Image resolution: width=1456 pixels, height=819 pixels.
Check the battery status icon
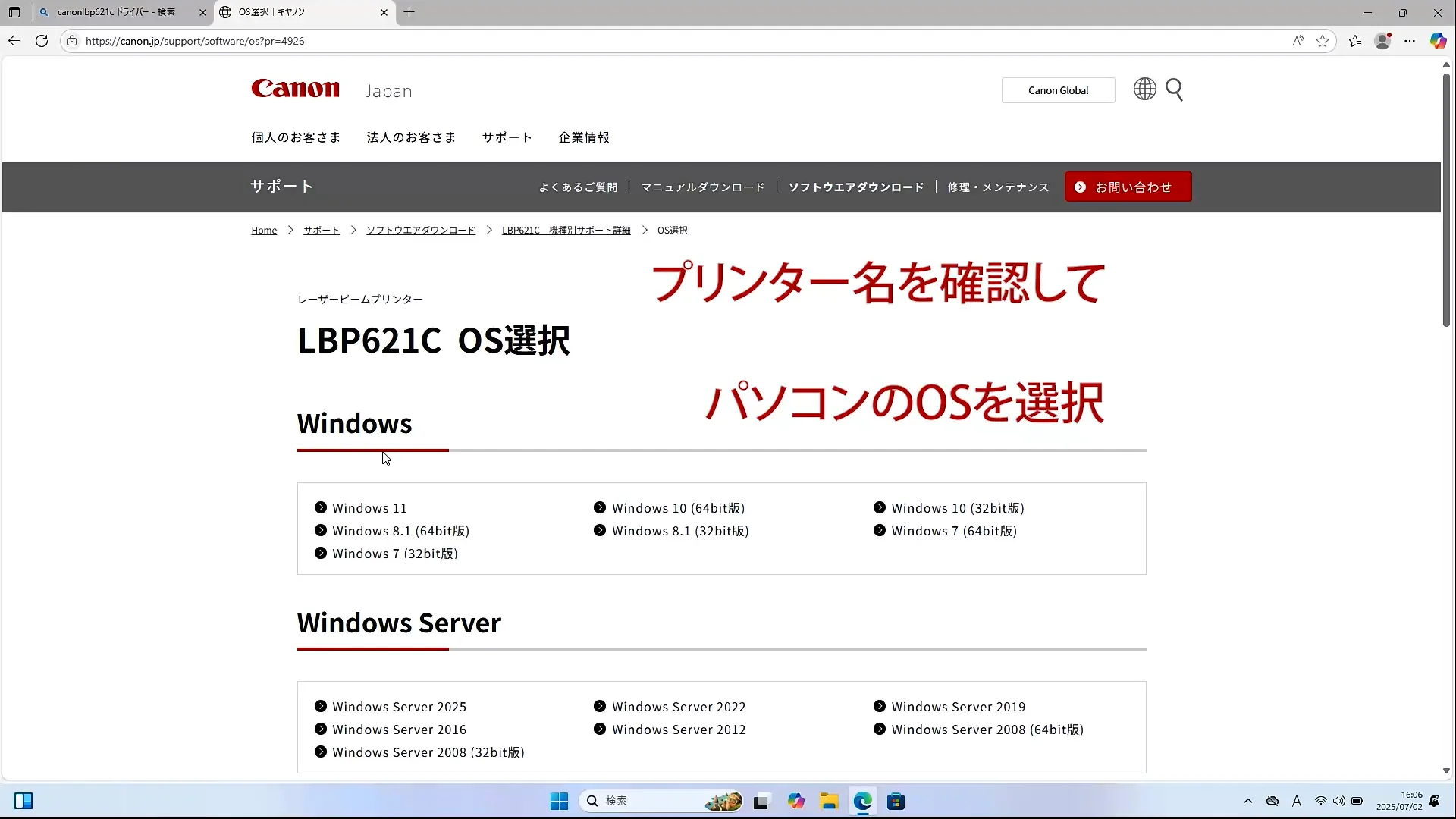coord(1357,802)
